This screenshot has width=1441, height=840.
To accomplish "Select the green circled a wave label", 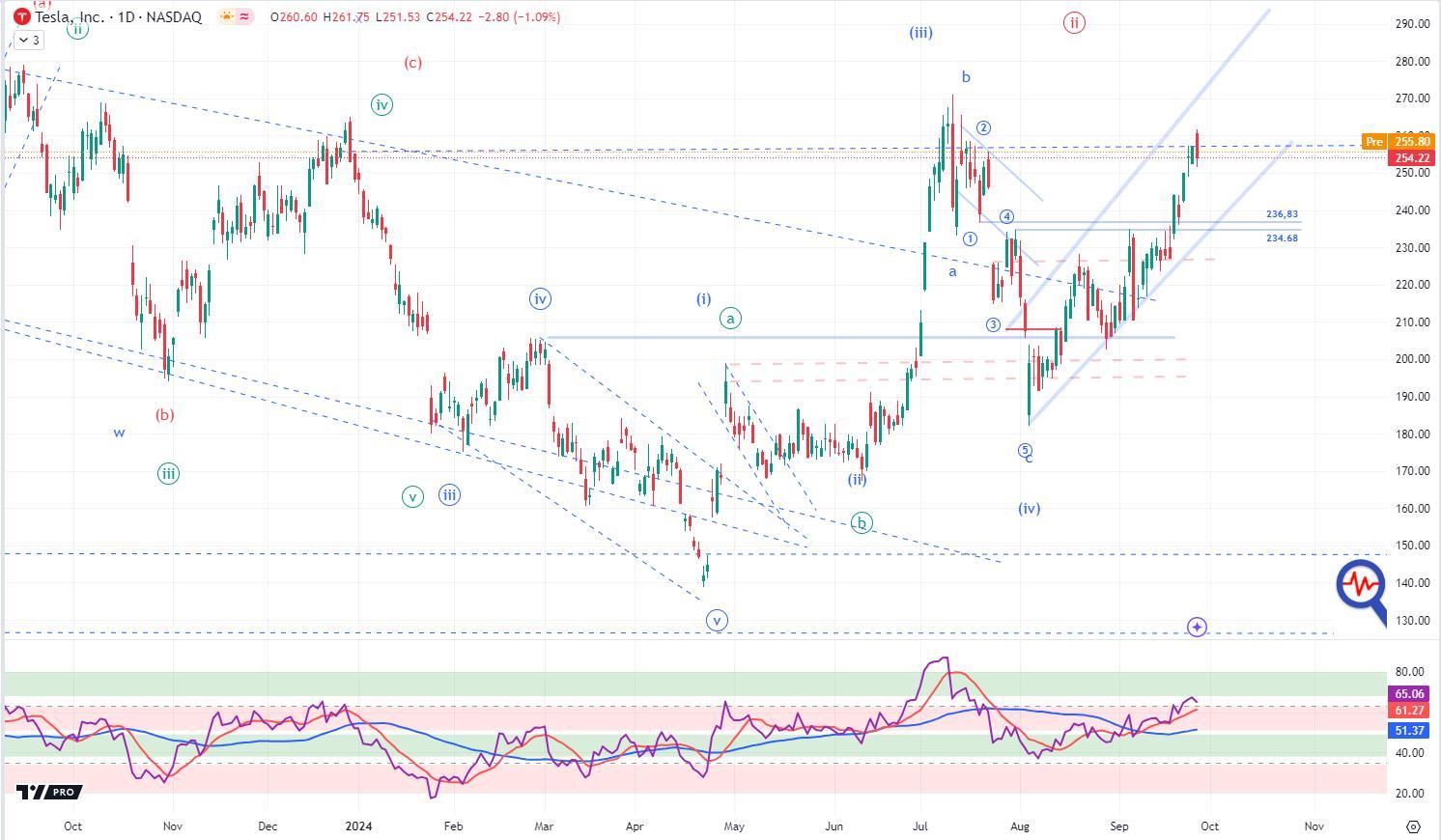I will [731, 318].
